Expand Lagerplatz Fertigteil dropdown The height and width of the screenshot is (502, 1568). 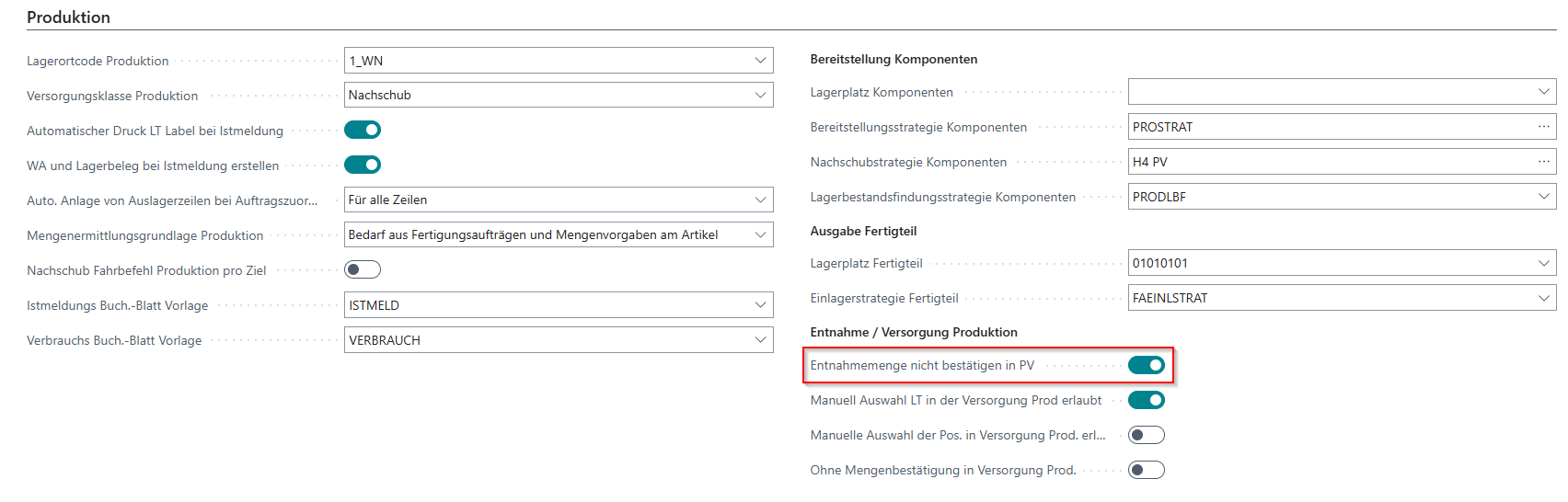1543,263
